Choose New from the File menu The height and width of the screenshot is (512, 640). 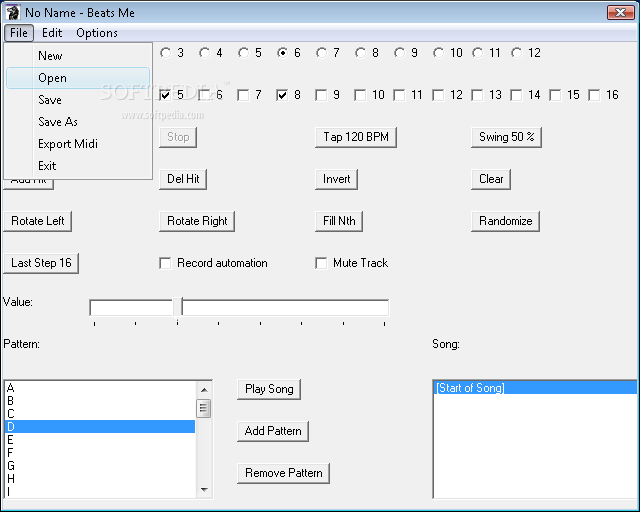tap(78, 56)
